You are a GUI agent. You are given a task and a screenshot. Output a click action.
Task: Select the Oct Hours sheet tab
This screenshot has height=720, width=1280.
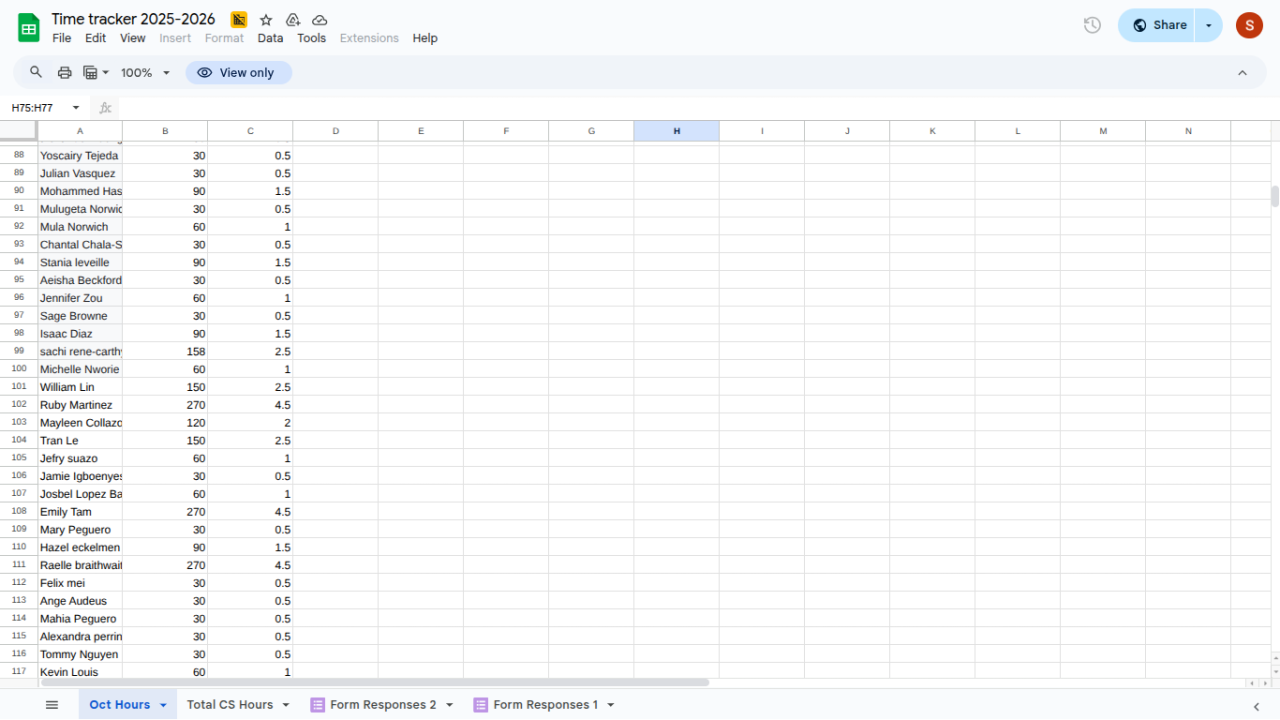120,705
